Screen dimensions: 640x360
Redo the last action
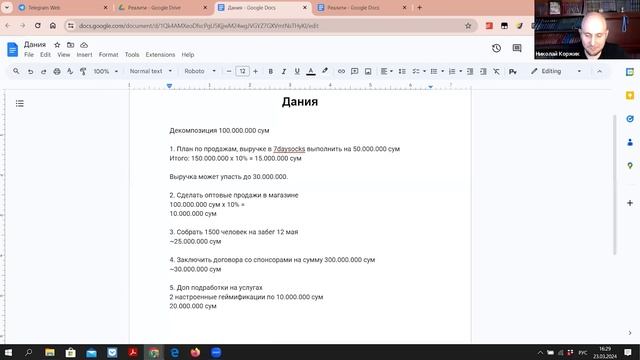tap(43, 71)
